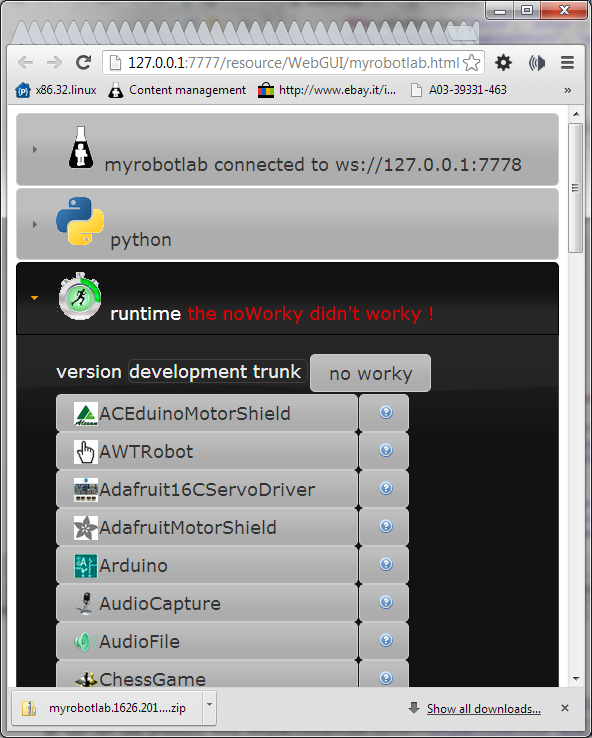This screenshot has width=592, height=738.
Task: Click Show all downloads link
Action: [x=483, y=709]
